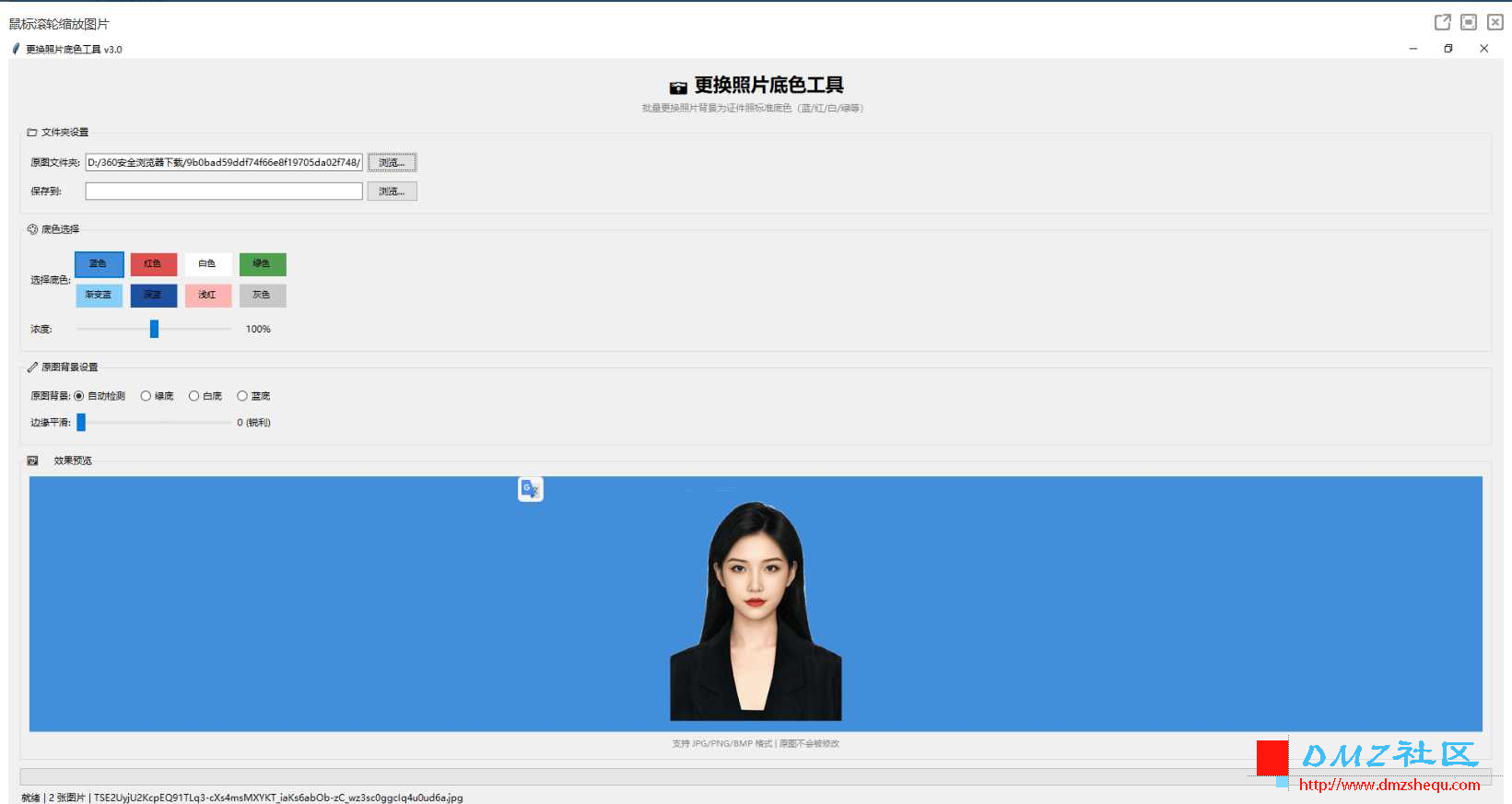1512x804 pixels.
Task: Click the fit-to-window icon beside the top-right close button
Action: [x=1469, y=22]
